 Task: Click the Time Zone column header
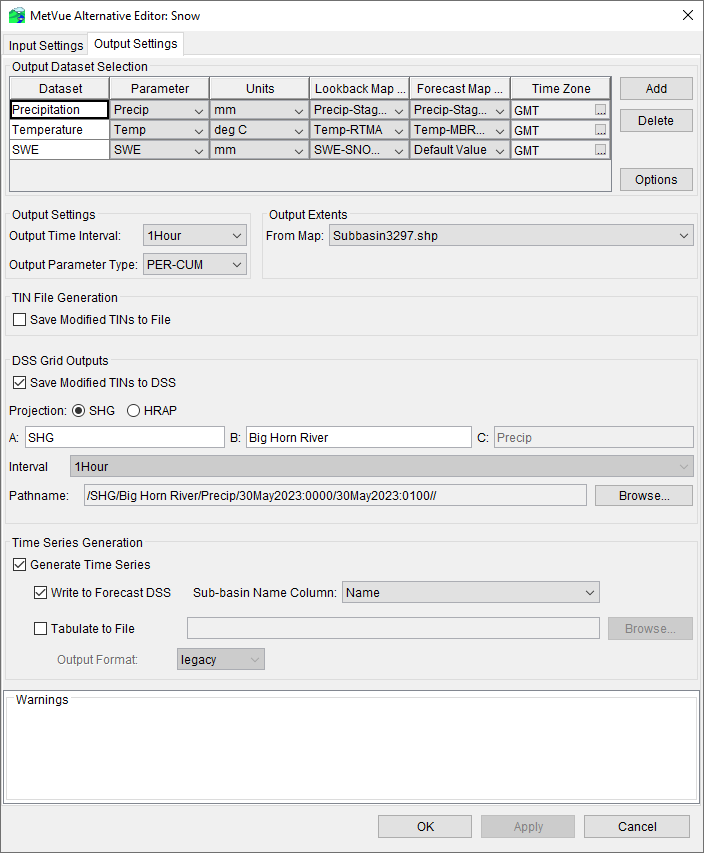click(x=560, y=89)
